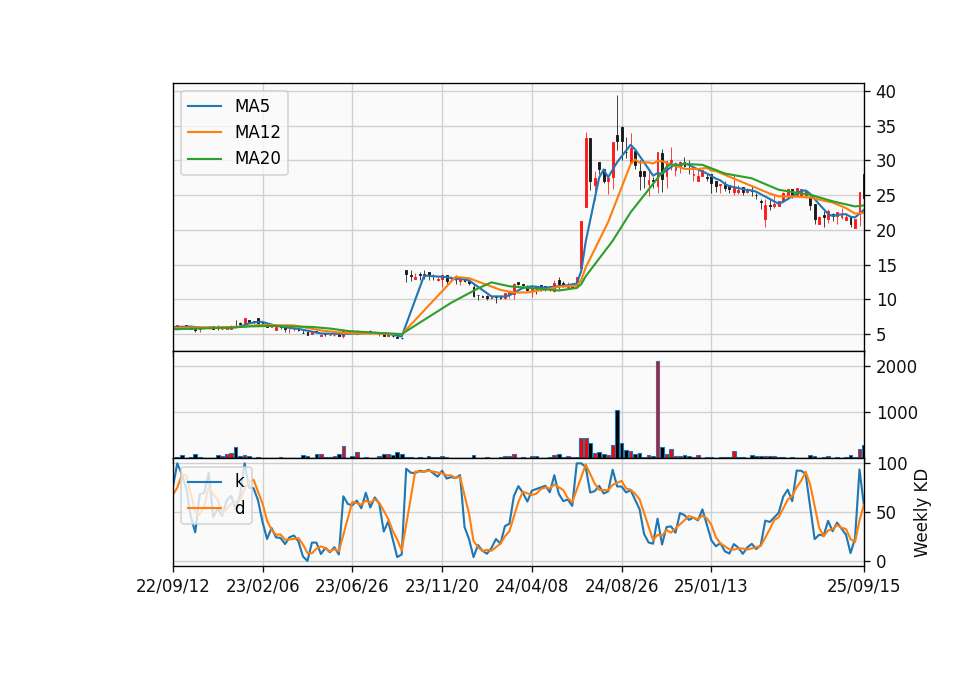Click the d legend label
Image resolution: width=960 pixels, height=690 pixels.
pyautogui.click(x=239, y=508)
